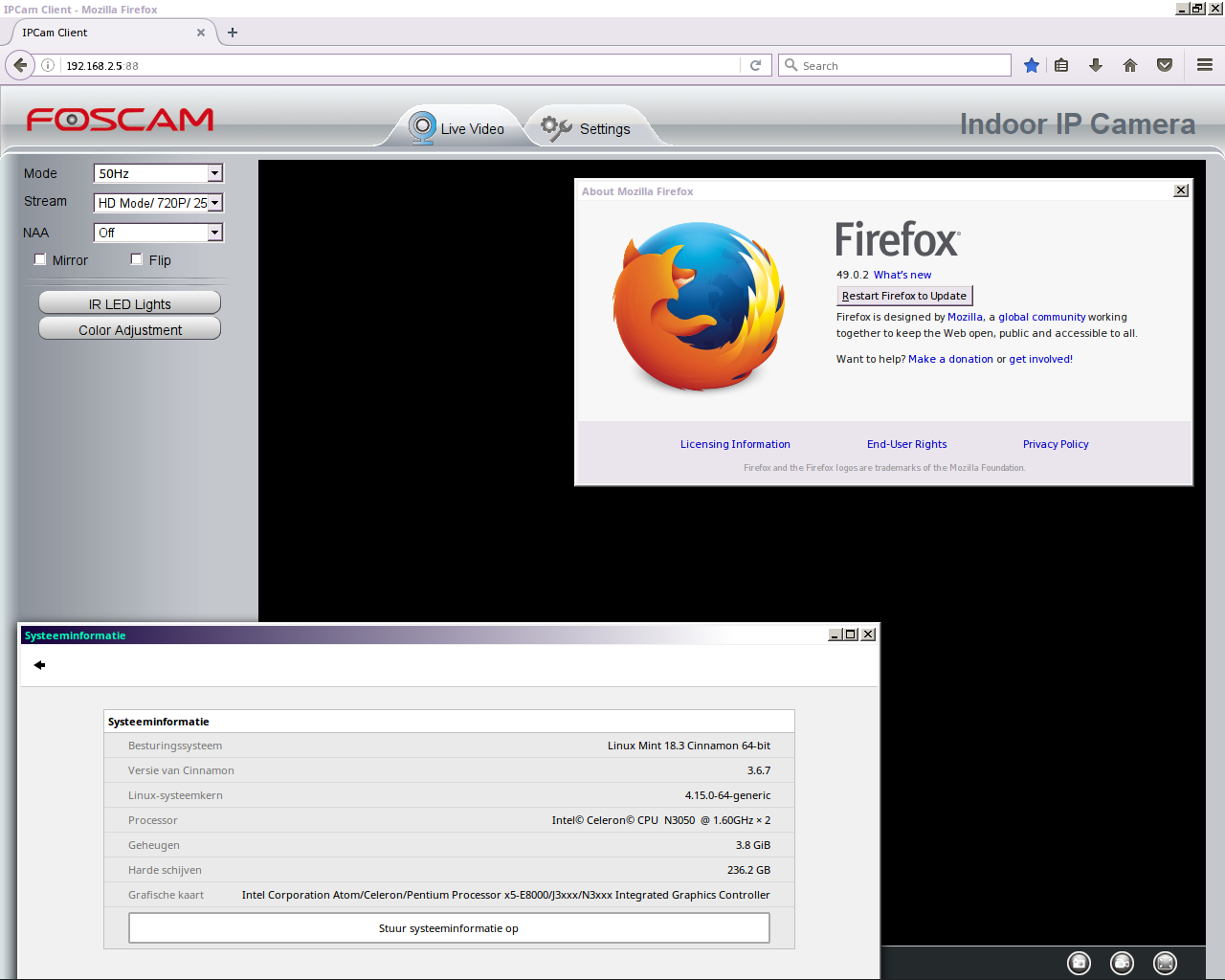Close the Systeeminformatie window

868,635
